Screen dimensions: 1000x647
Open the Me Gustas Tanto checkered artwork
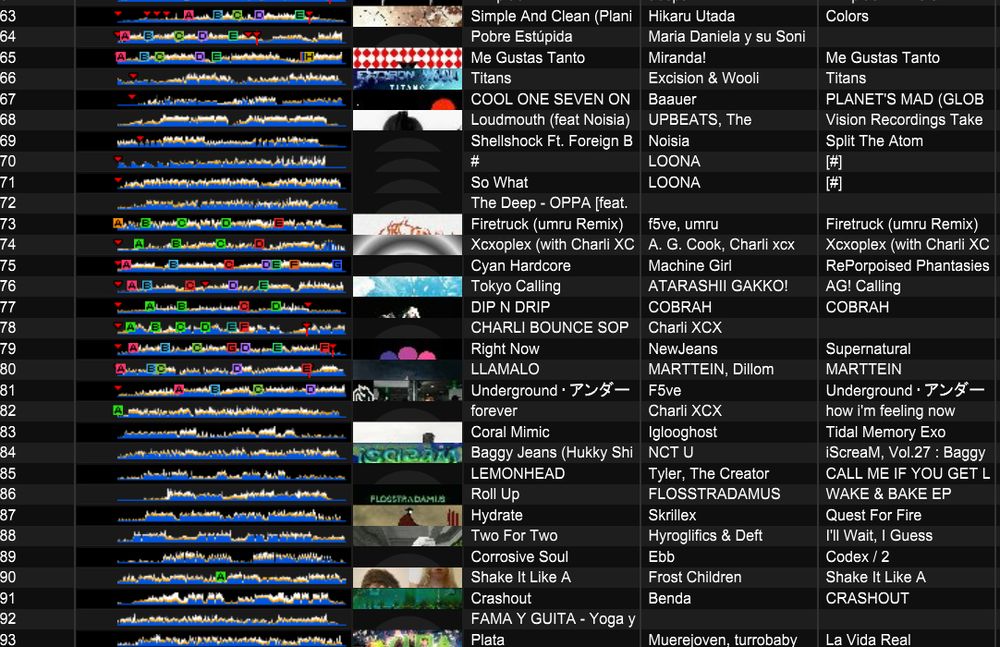407,57
